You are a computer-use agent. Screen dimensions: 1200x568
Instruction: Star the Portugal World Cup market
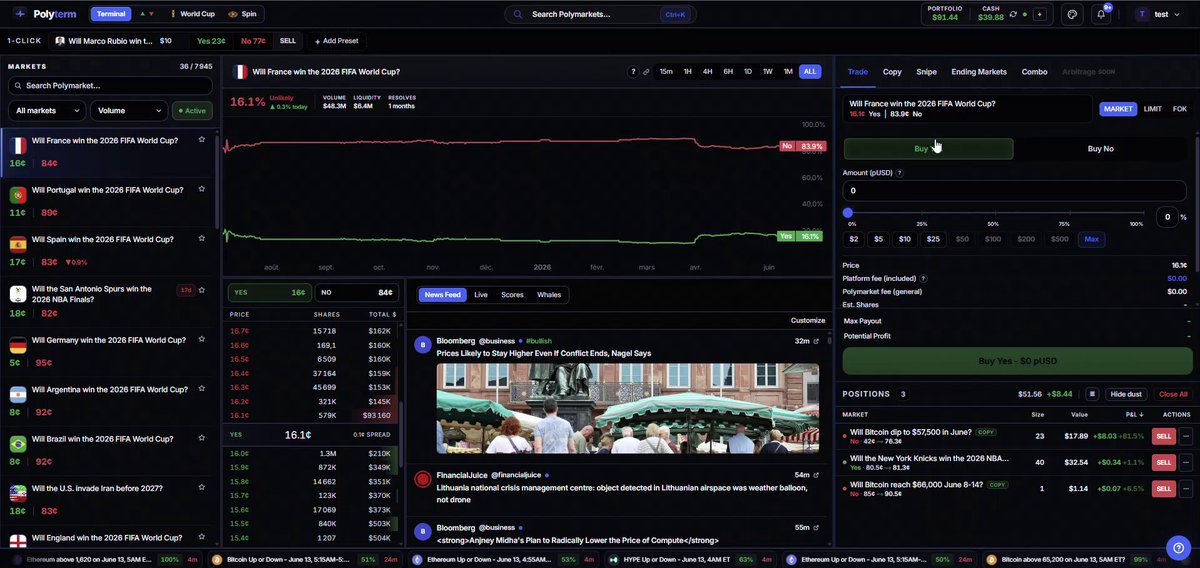[202, 189]
